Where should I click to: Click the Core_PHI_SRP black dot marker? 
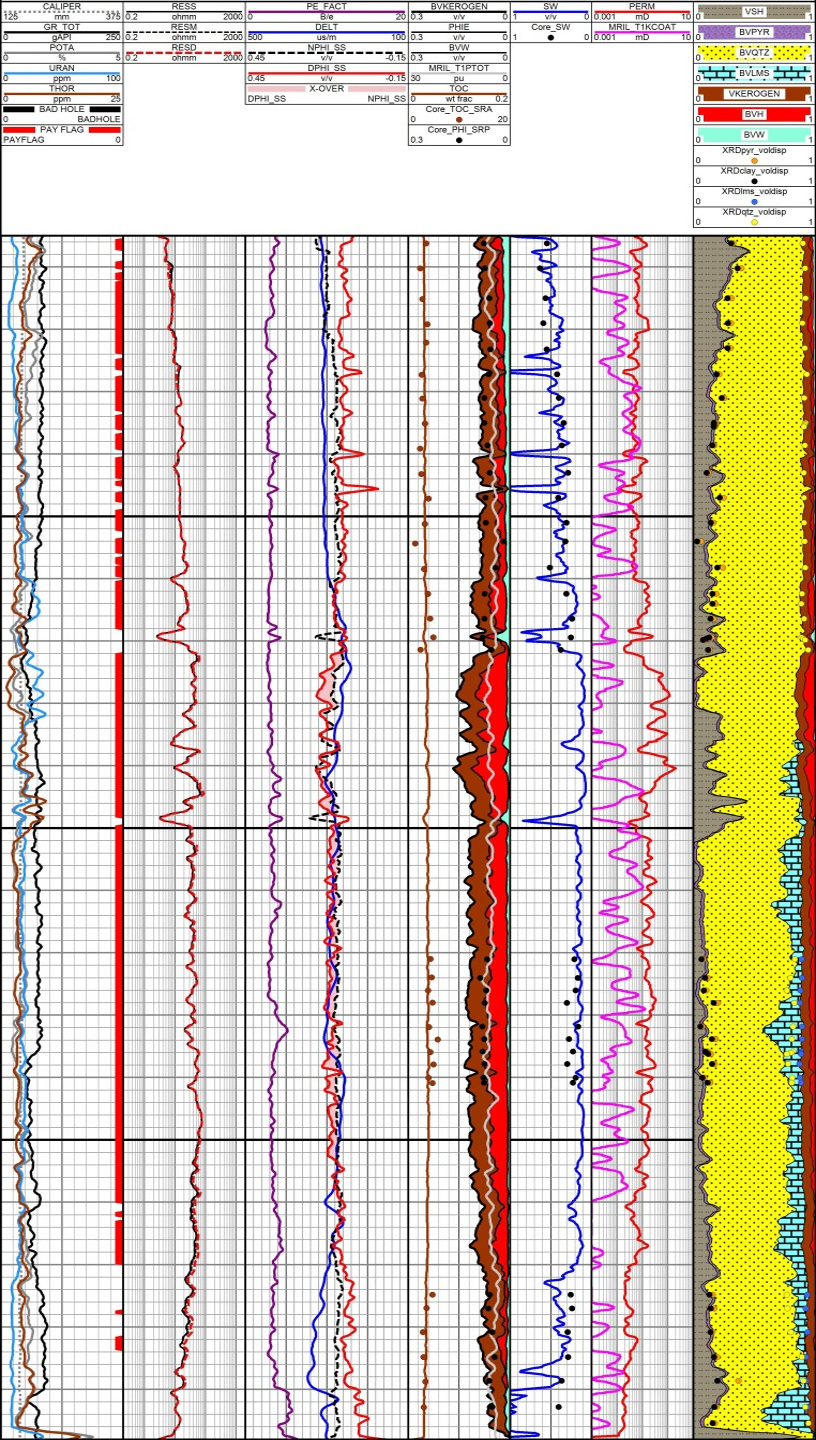click(x=458, y=140)
